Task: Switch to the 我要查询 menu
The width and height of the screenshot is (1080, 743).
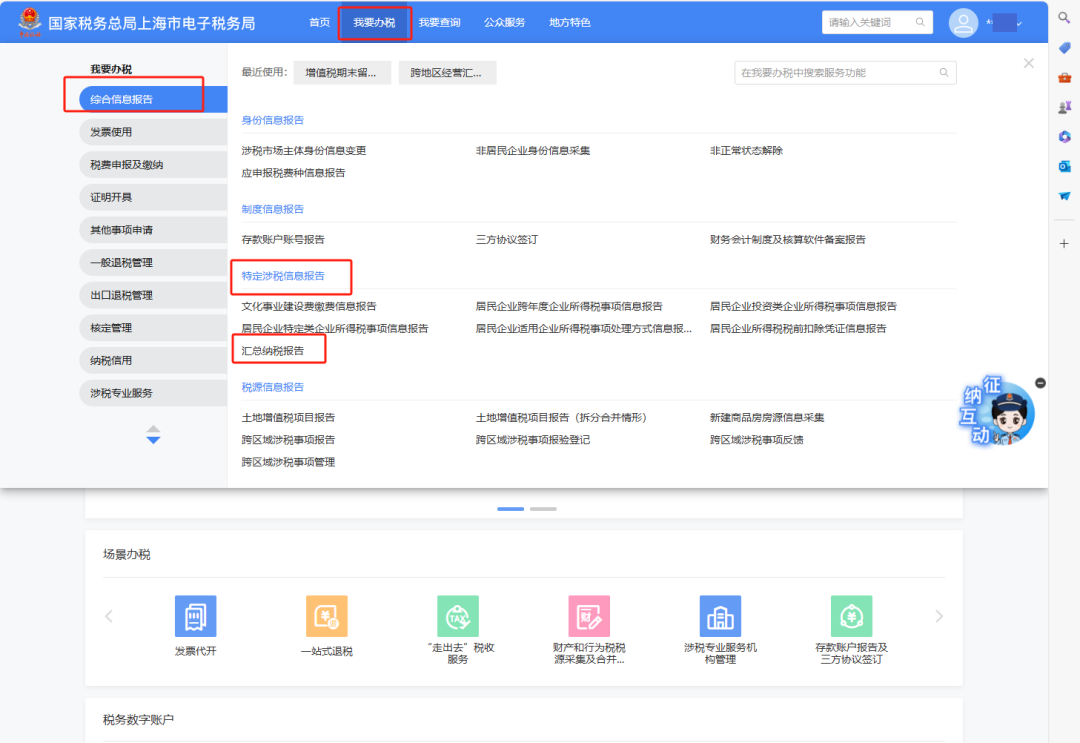Action: pyautogui.click(x=441, y=21)
